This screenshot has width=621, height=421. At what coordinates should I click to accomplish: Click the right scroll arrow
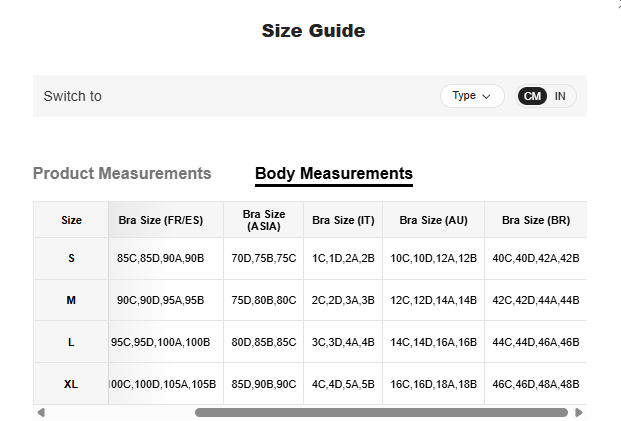pyautogui.click(x=579, y=412)
